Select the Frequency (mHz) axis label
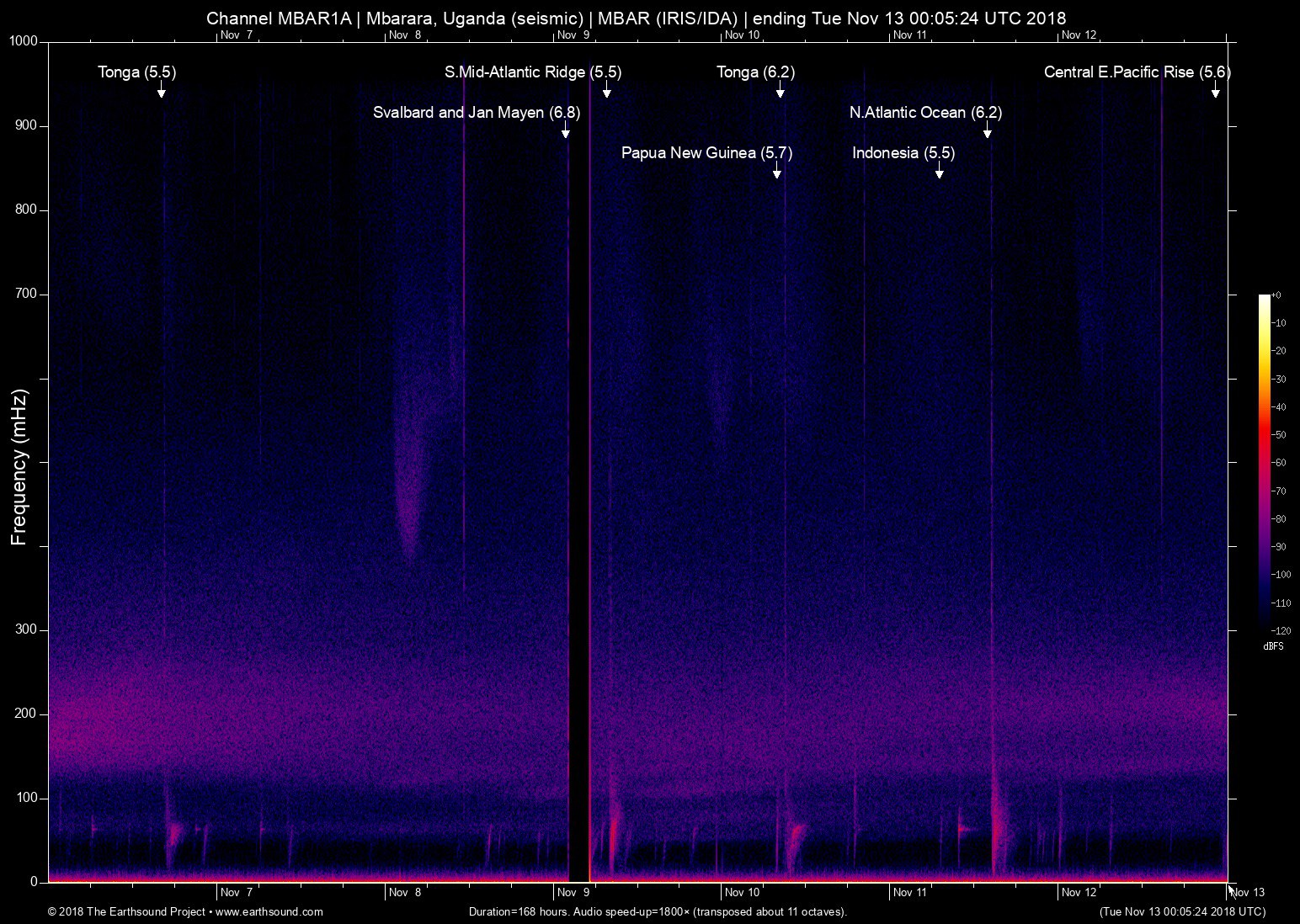This screenshot has height=924, width=1300. pyautogui.click(x=18, y=463)
